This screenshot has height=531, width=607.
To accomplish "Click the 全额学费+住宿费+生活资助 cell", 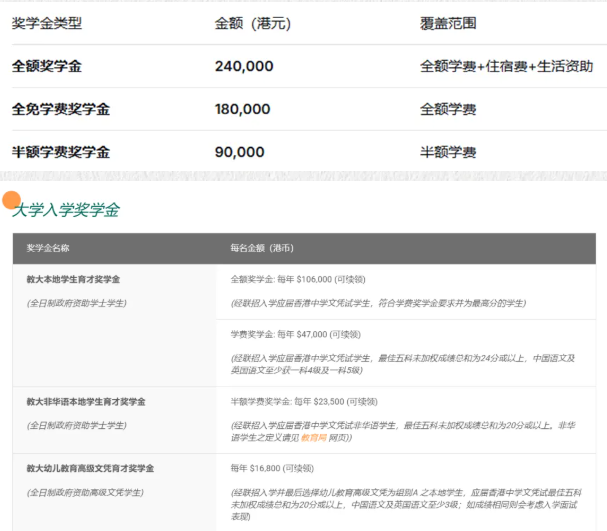I will [506, 66].
